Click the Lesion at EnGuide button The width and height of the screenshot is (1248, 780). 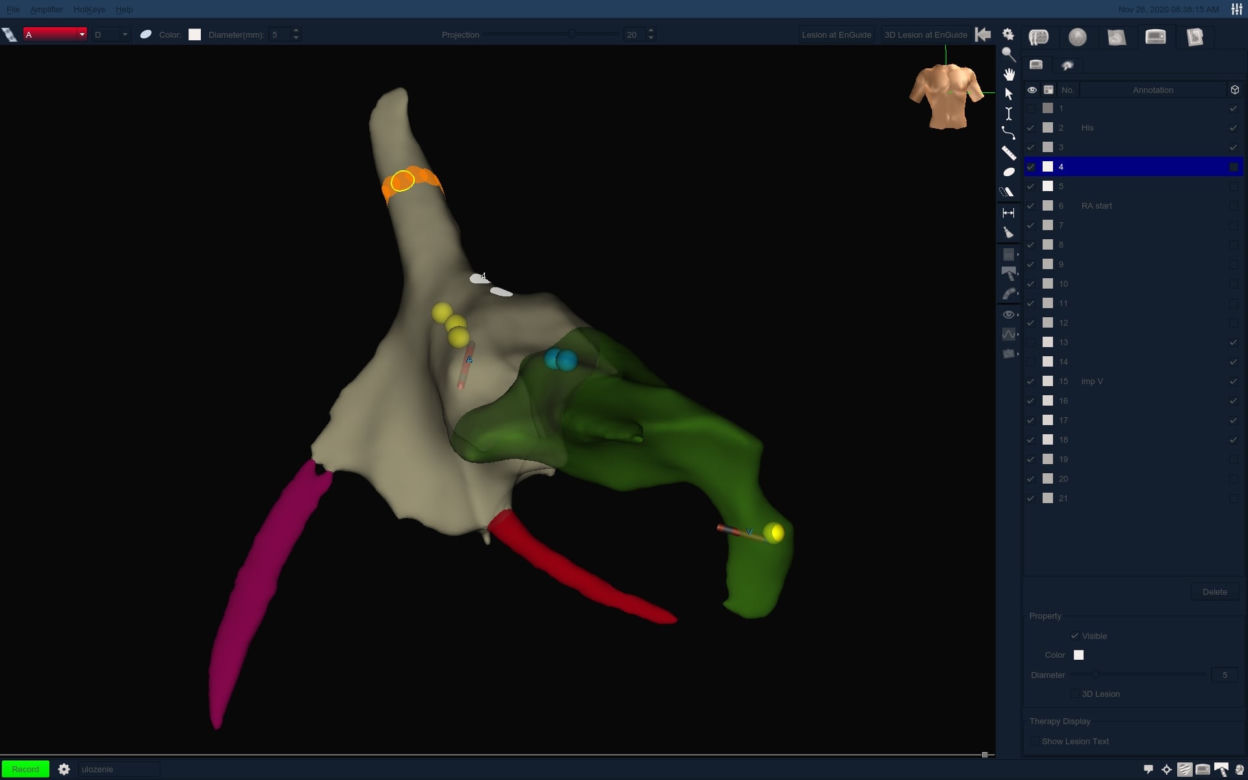835,35
